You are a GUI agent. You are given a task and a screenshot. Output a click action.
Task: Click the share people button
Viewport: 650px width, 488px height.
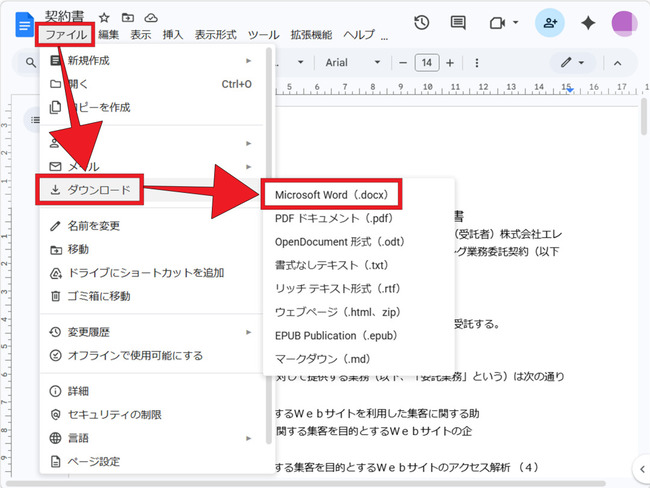[550, 22]
